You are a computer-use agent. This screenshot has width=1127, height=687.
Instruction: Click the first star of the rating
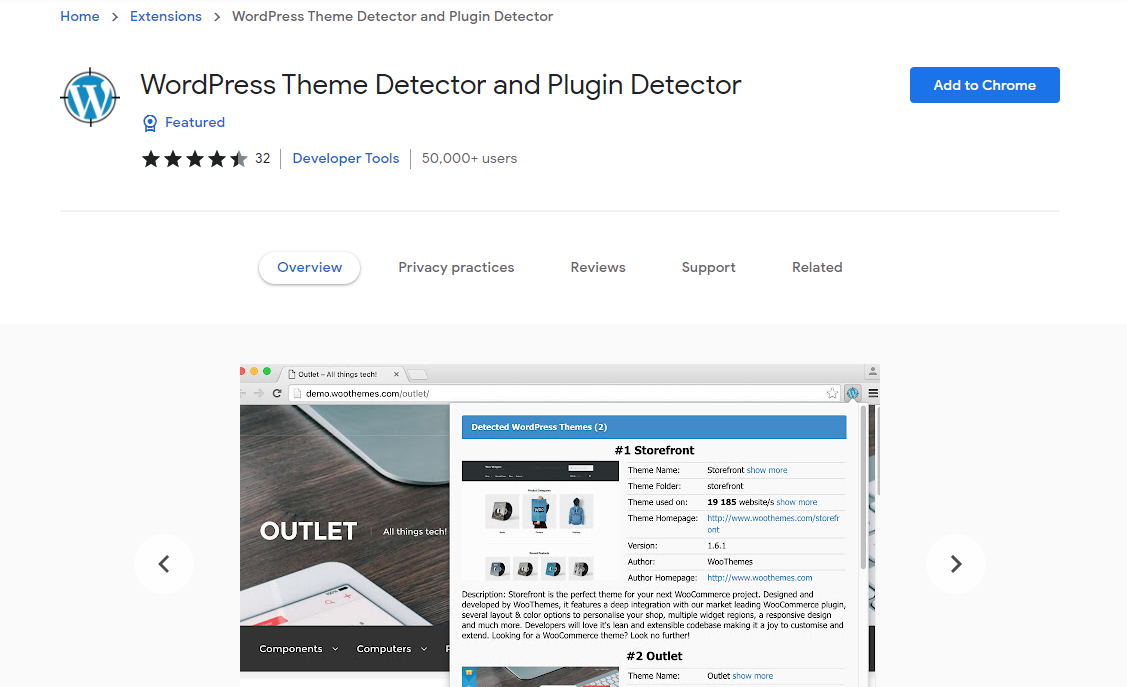pyautogui.click(x=151, y=158)
